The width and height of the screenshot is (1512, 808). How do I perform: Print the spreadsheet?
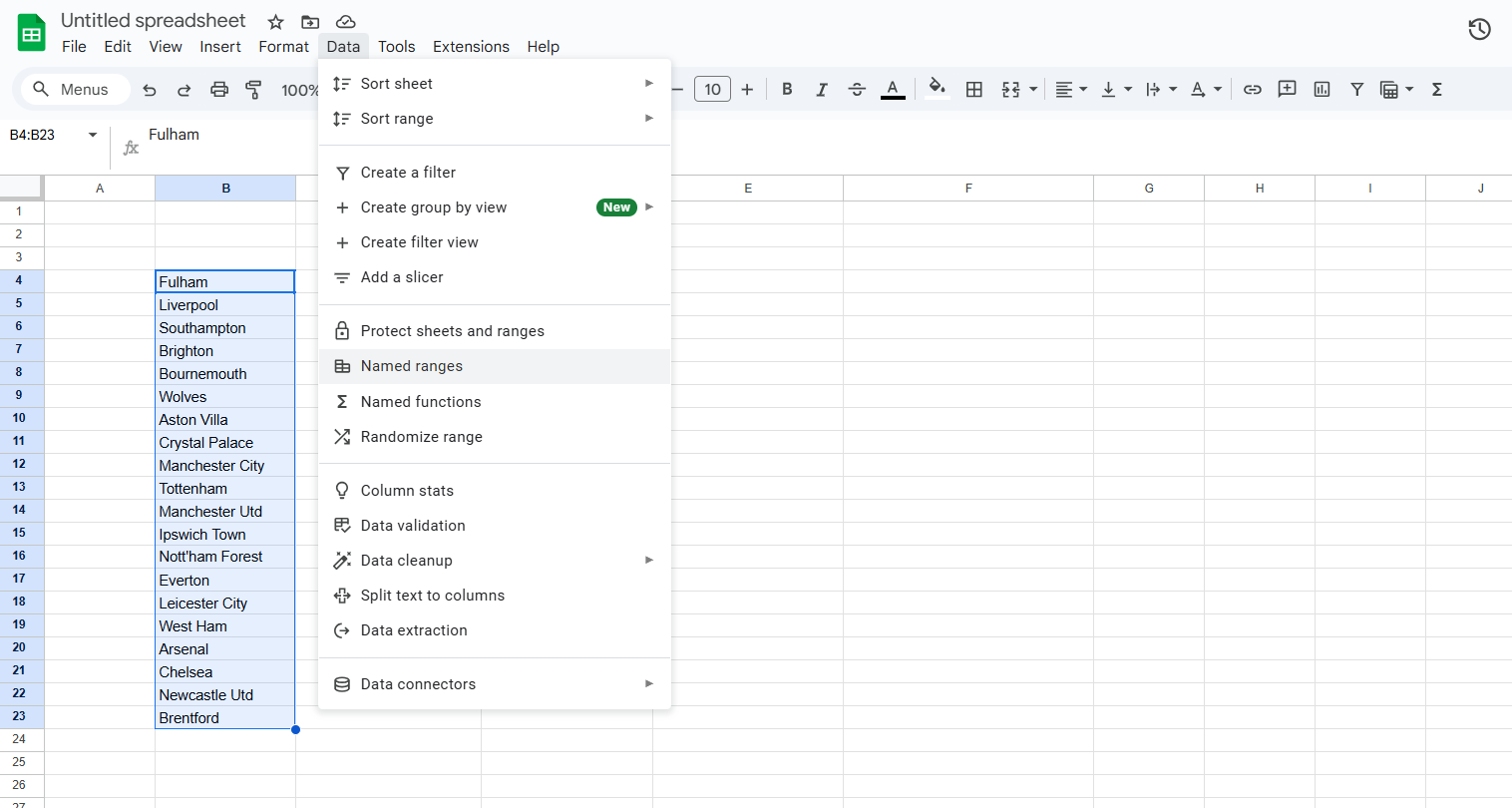[219, 90]
